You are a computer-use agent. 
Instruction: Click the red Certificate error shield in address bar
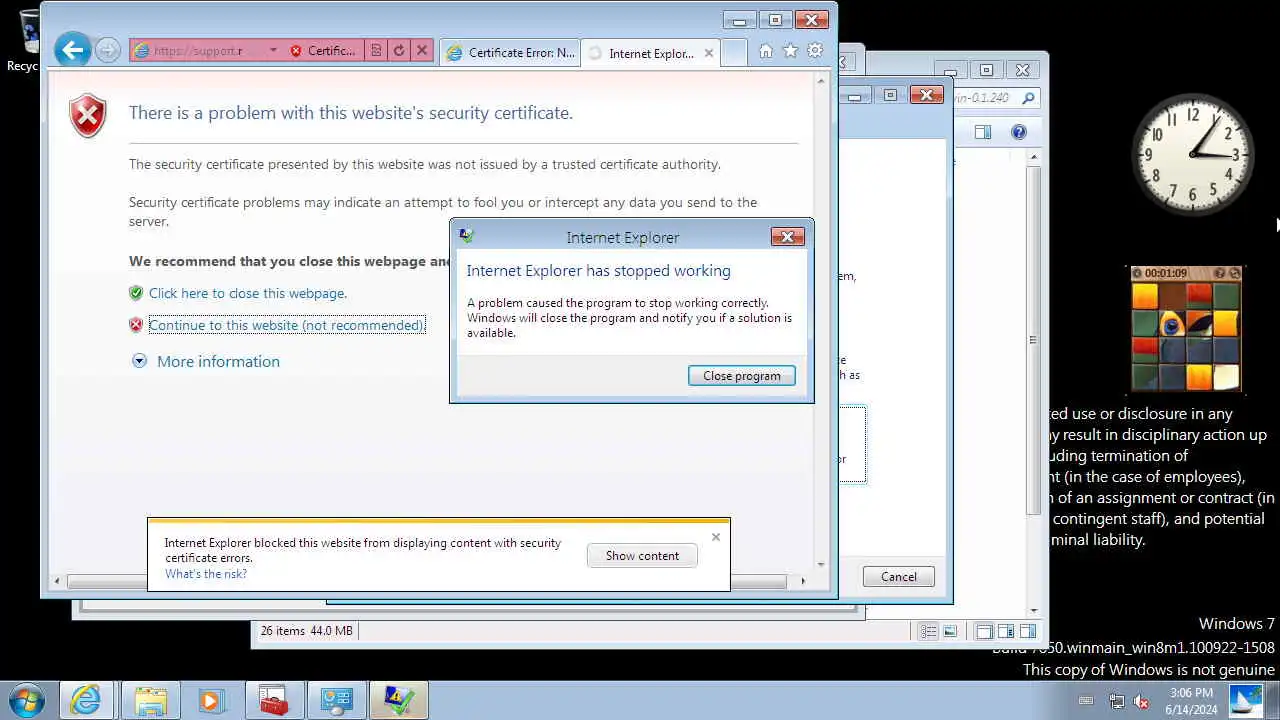pos(296,51)
